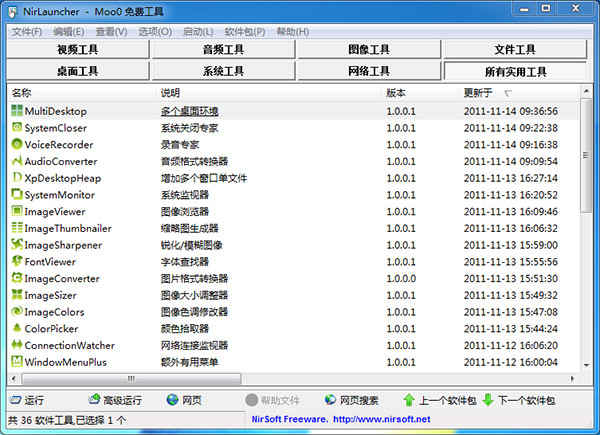Click the ImageConverter icon

pos(17,278)
